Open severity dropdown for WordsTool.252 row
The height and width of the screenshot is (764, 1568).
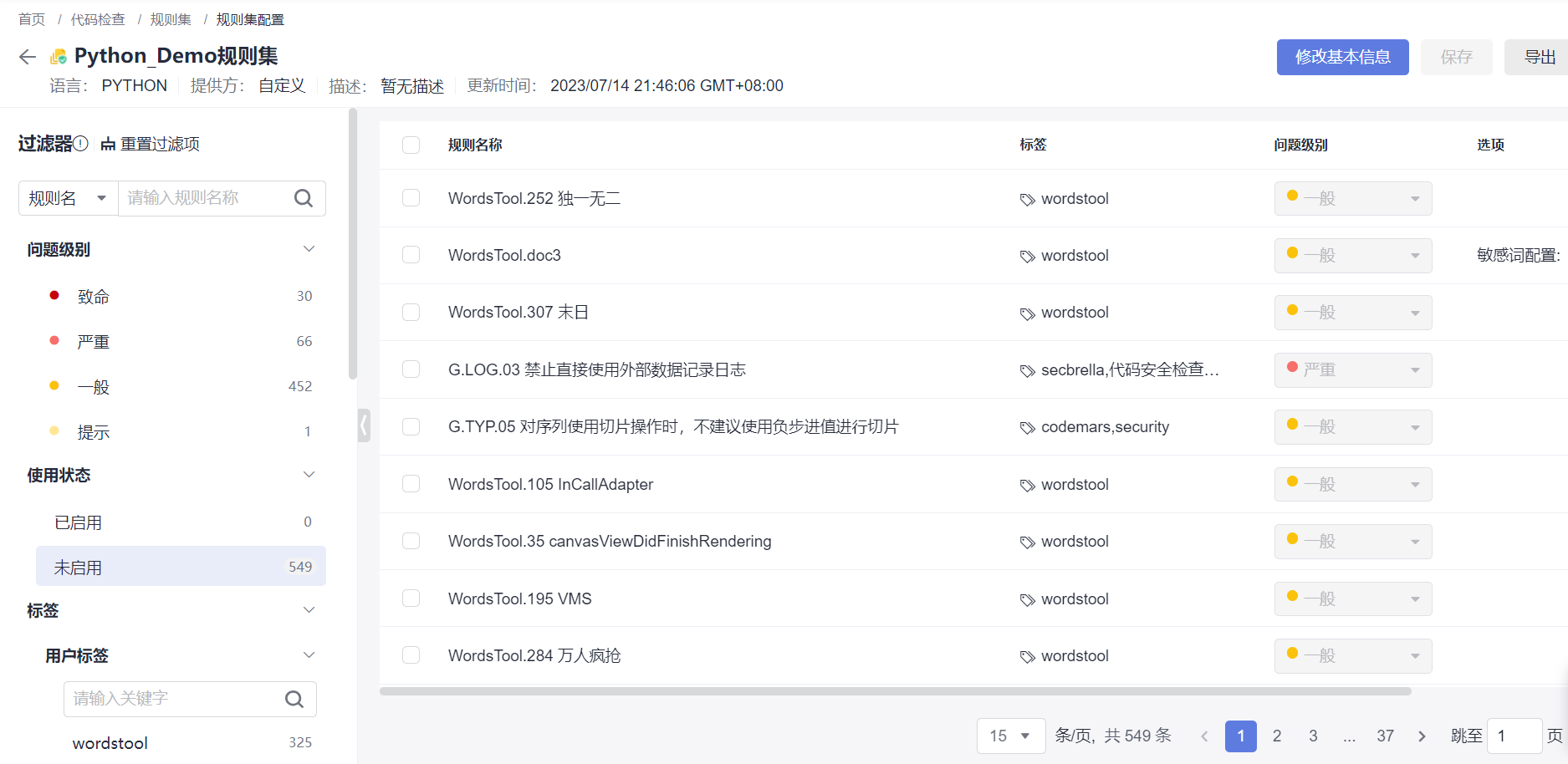tap(1353, 198)
